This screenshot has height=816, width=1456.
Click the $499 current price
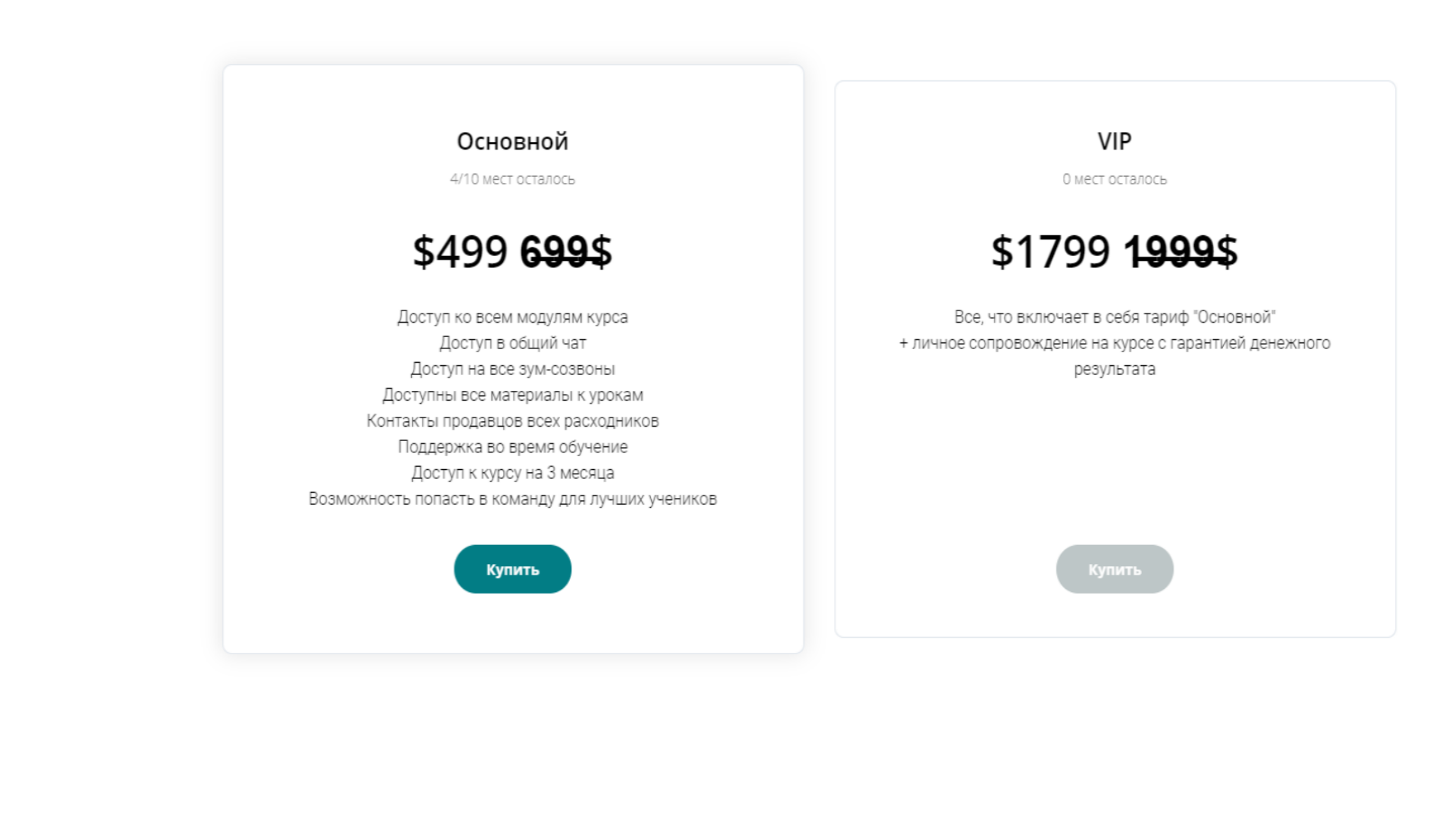(x=460, y=251)
